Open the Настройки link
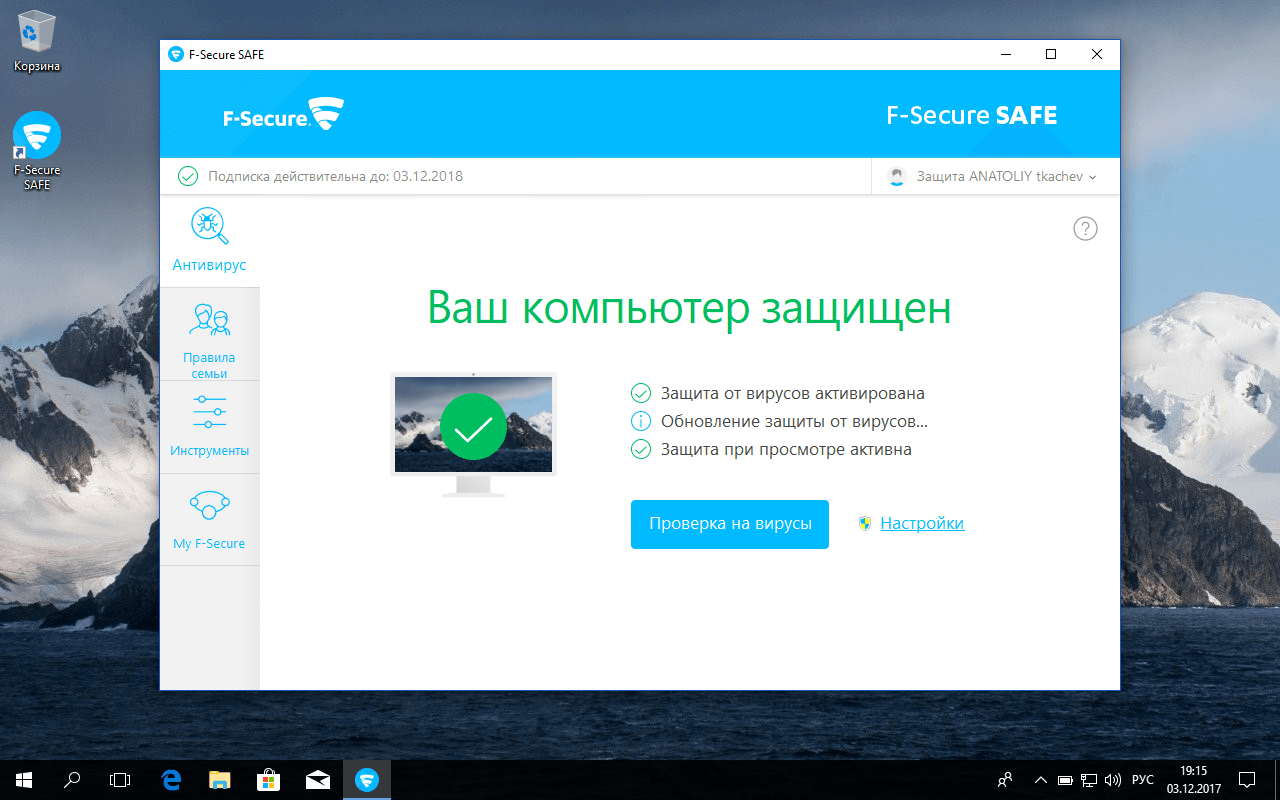 coord(922,523)
